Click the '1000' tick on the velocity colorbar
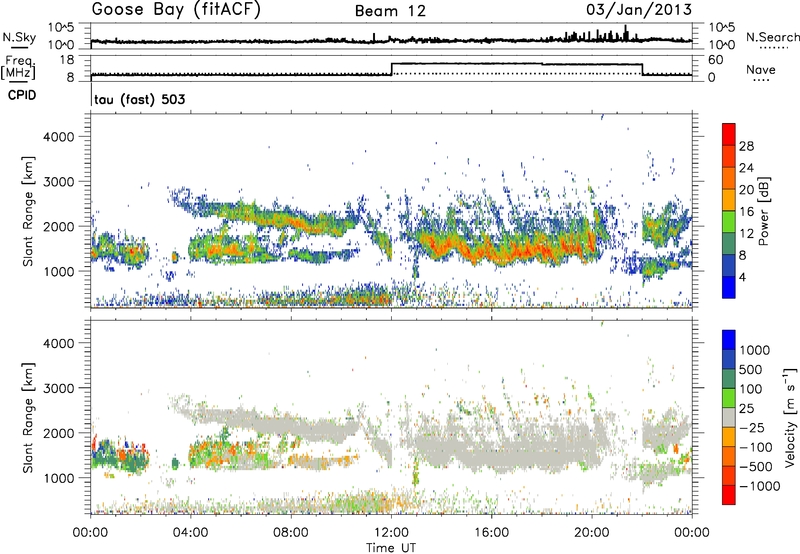The image size is (800, 554). click(x=754, y=350)
